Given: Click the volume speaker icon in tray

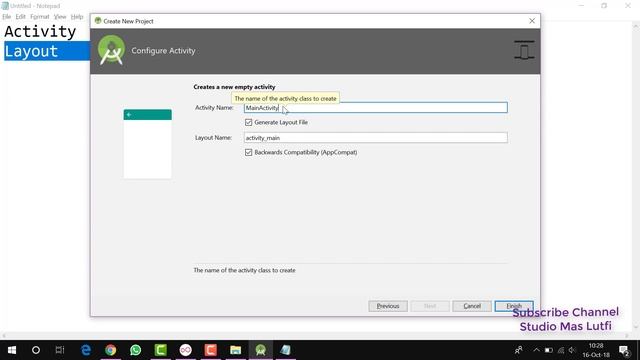Looking at the screenshot, I should (x=573, y=350).
